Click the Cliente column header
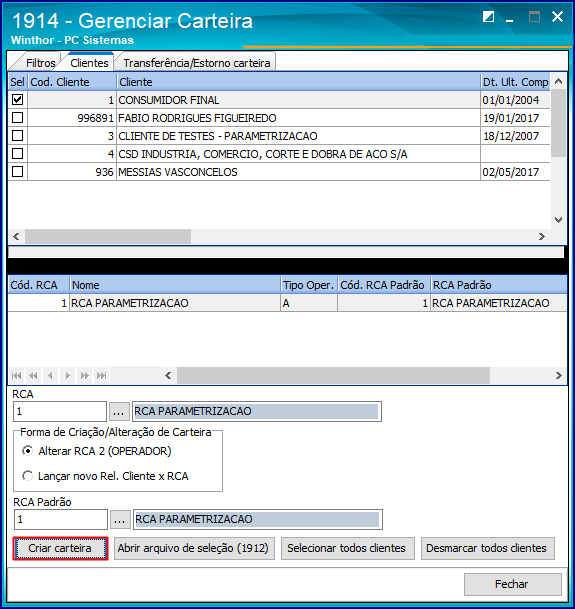This screenshot has height=609, width=575. (298, 82)
